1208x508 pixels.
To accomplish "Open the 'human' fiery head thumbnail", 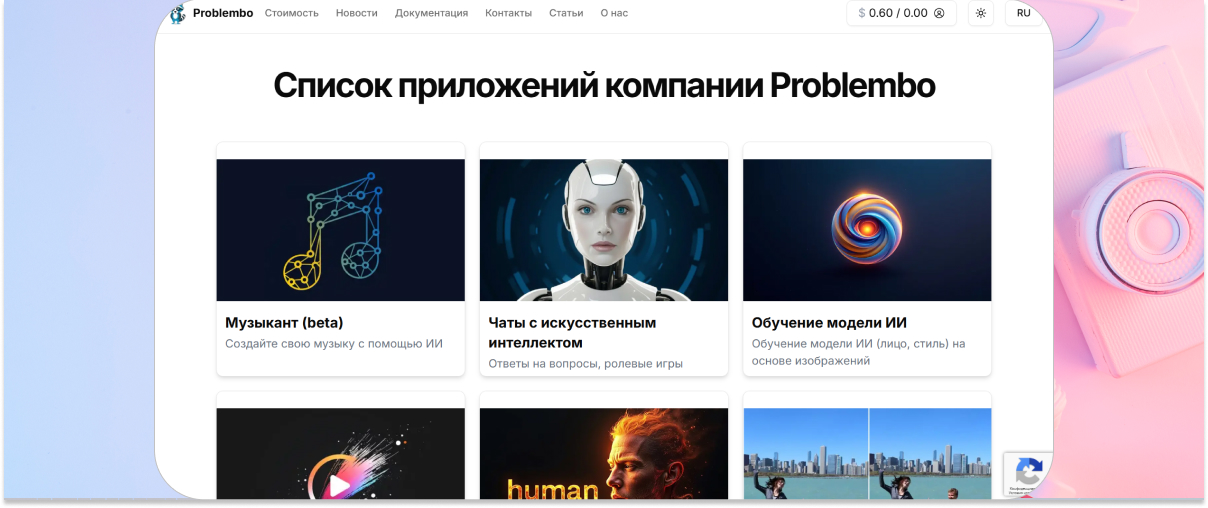I will [604, 453].
